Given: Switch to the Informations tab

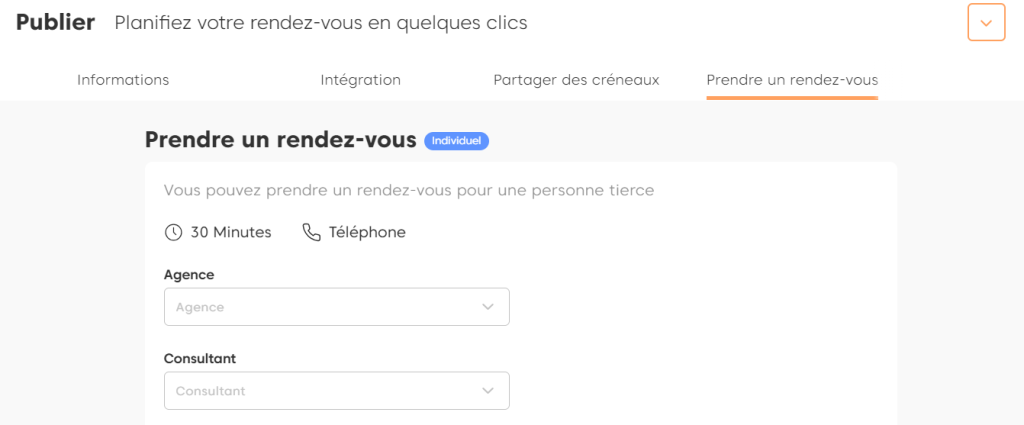Looking at the screenshot, I should (123, 80).
